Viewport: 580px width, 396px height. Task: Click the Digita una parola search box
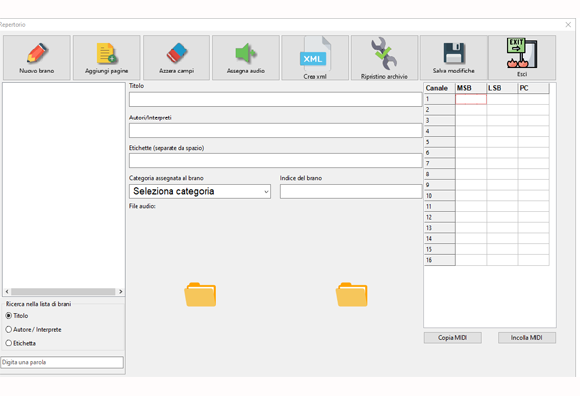pos(62,362)
